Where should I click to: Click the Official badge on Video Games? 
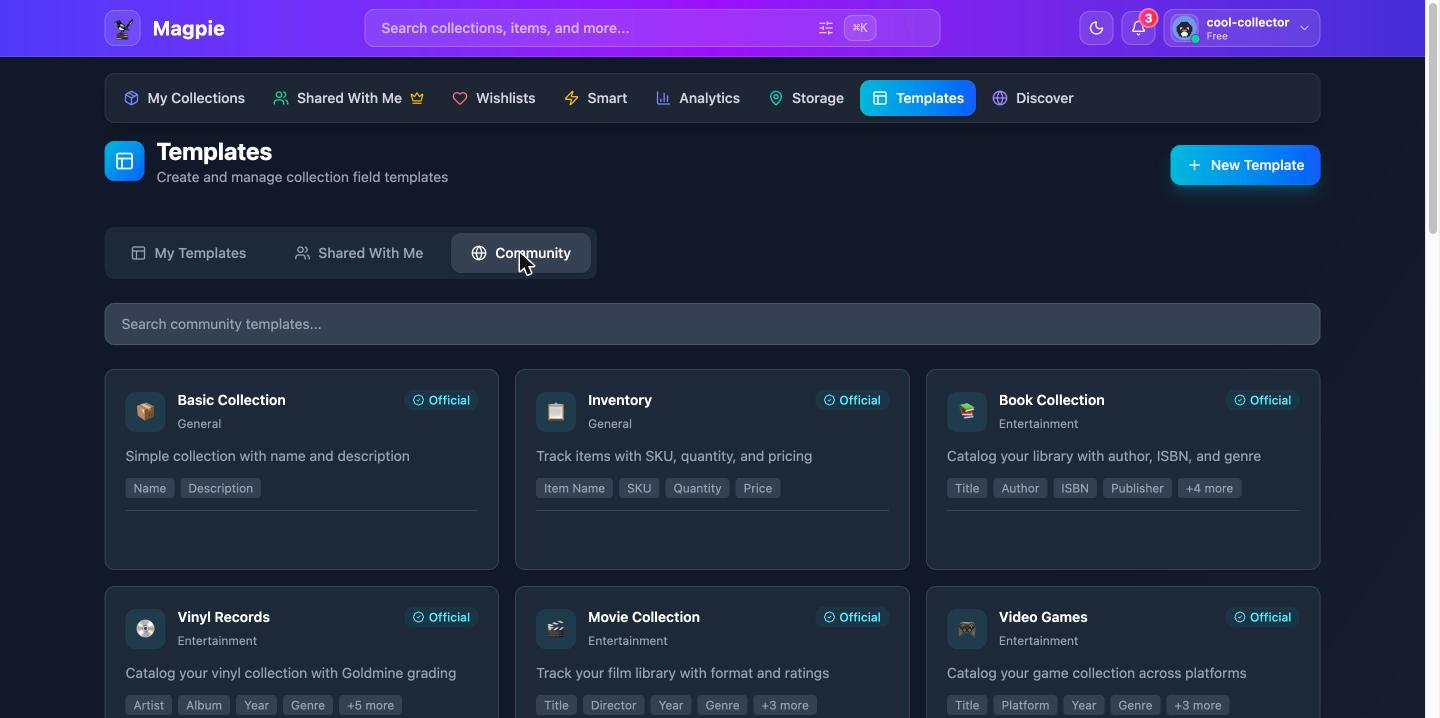pos(1263,617)
